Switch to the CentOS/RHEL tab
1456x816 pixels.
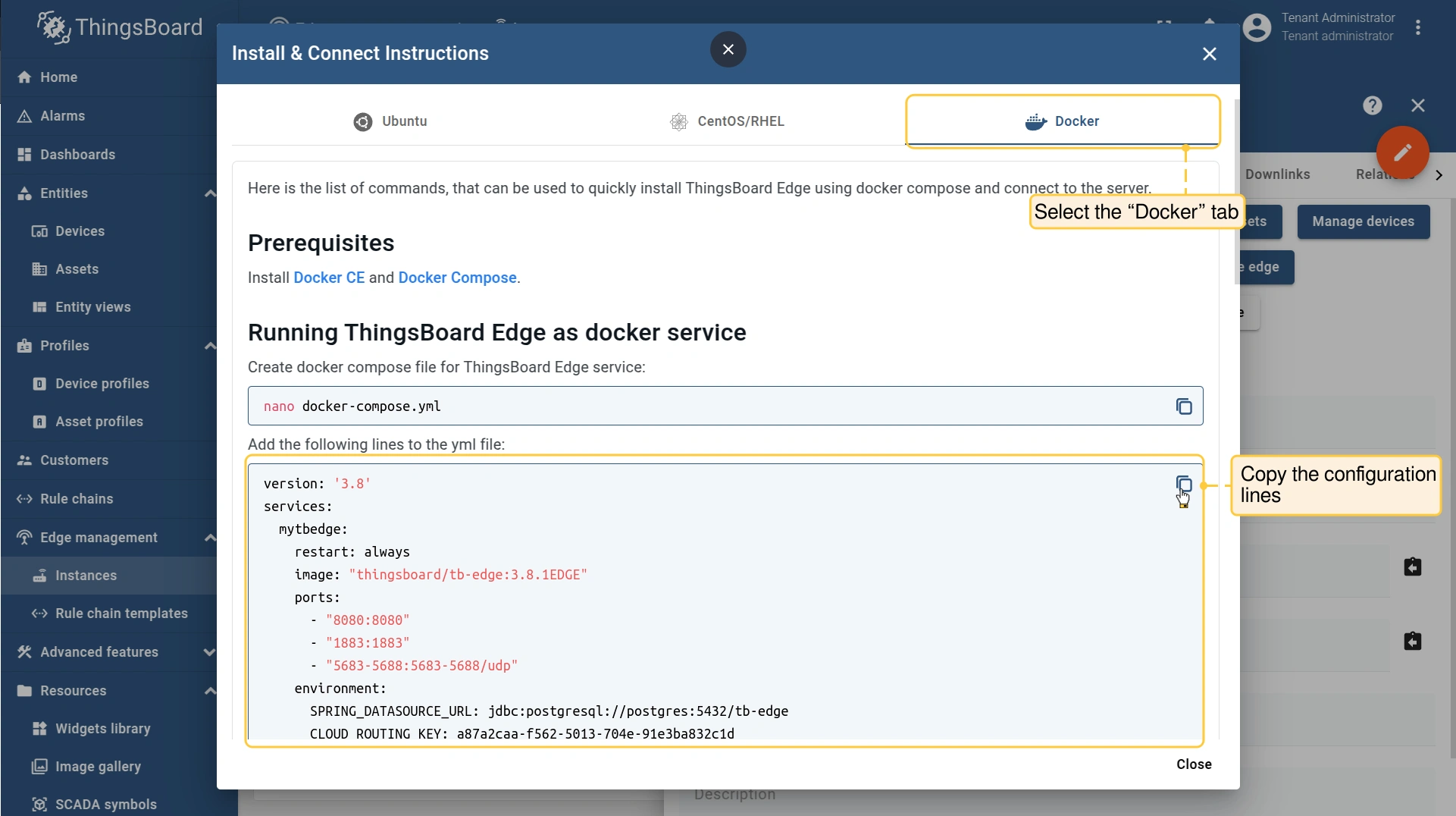point(727,121)
